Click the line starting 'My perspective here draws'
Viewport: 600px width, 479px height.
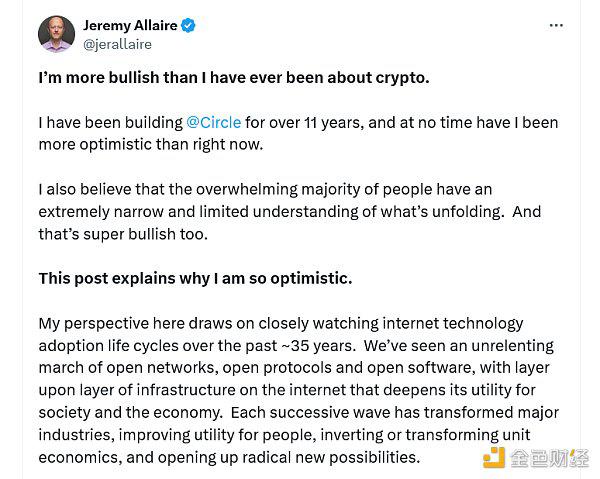pyautogui.click(x=281, y=324)
